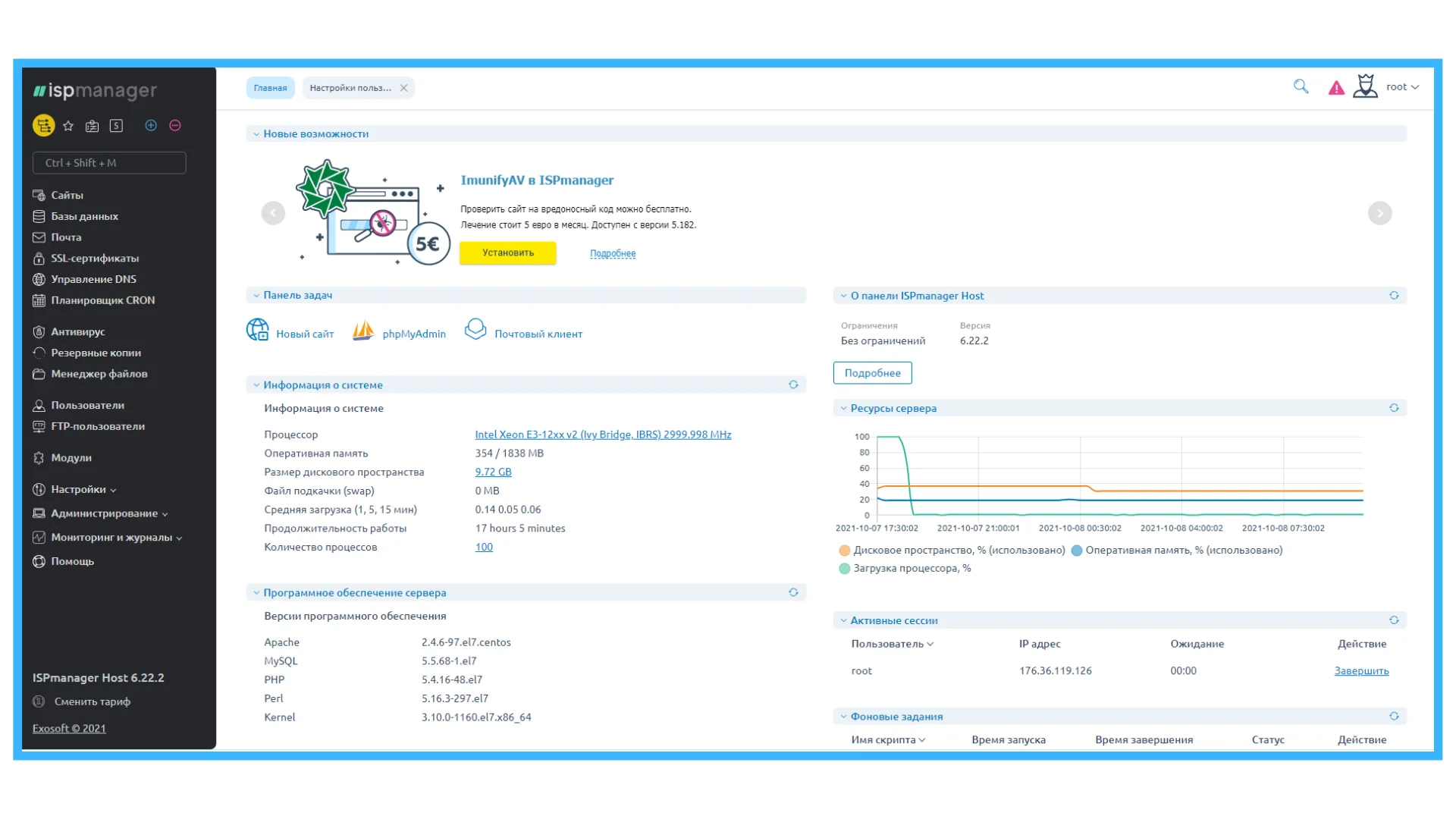Click the menu tree icon in sidebar toolbar

[x=43, y=125]
